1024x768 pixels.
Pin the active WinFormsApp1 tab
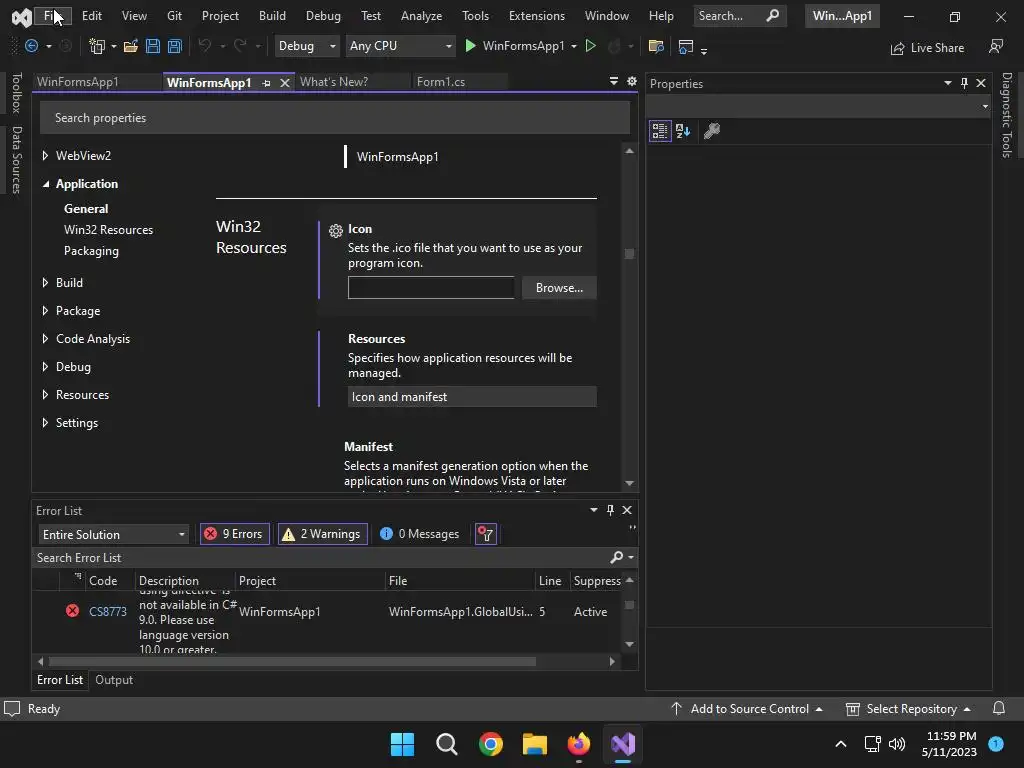(266, 83)
